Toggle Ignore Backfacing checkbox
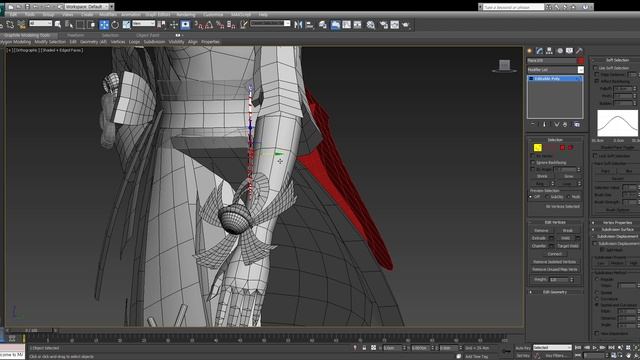The image size is (640, 360). [532, 162]
